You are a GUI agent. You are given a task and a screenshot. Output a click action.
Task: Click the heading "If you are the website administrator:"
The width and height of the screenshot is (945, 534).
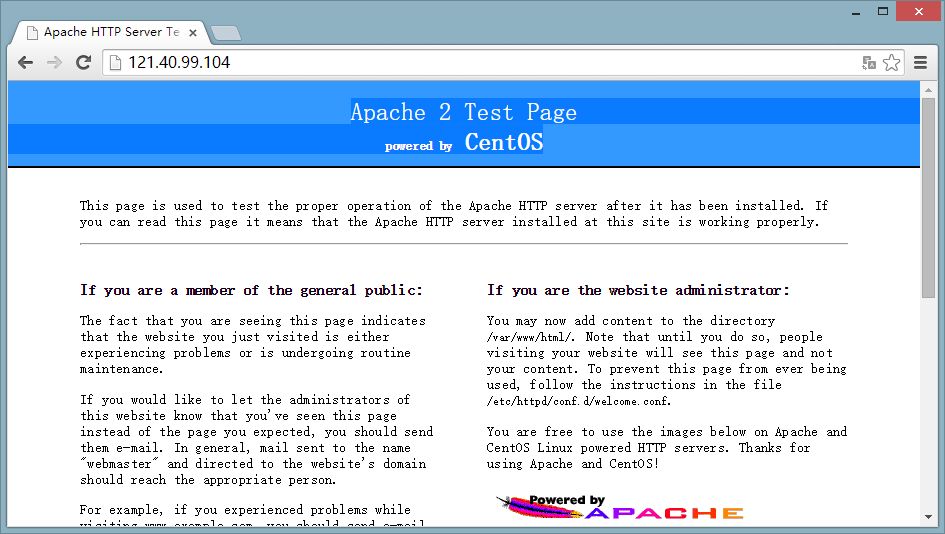coord(638,291)
